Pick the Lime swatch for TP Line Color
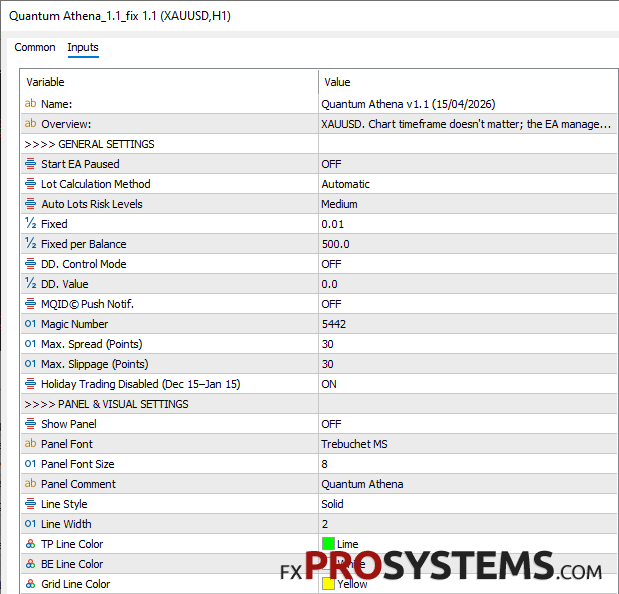The image size is (619, 594). coord(328,543)
